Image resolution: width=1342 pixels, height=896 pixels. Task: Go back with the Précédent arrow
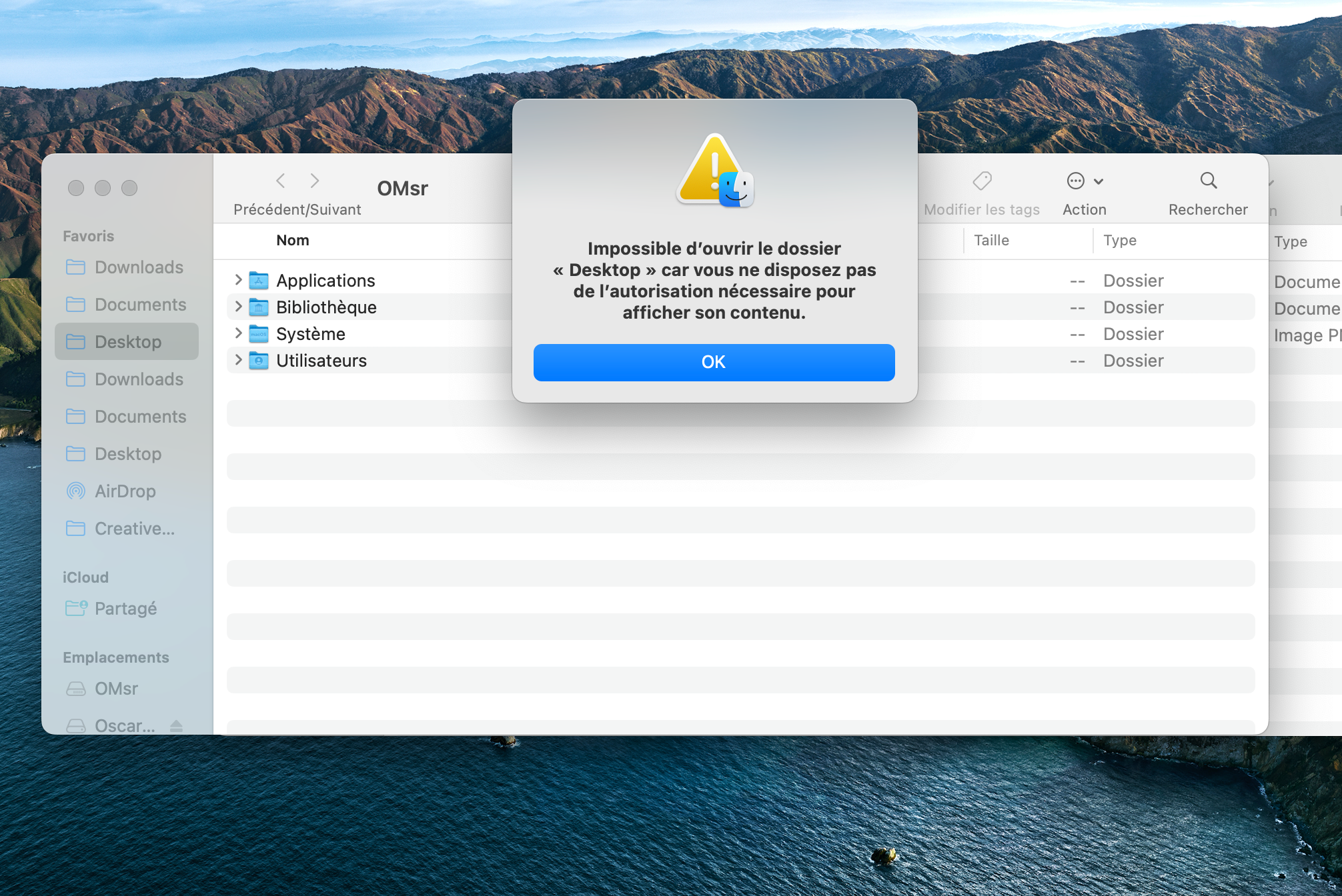[281, 181]
